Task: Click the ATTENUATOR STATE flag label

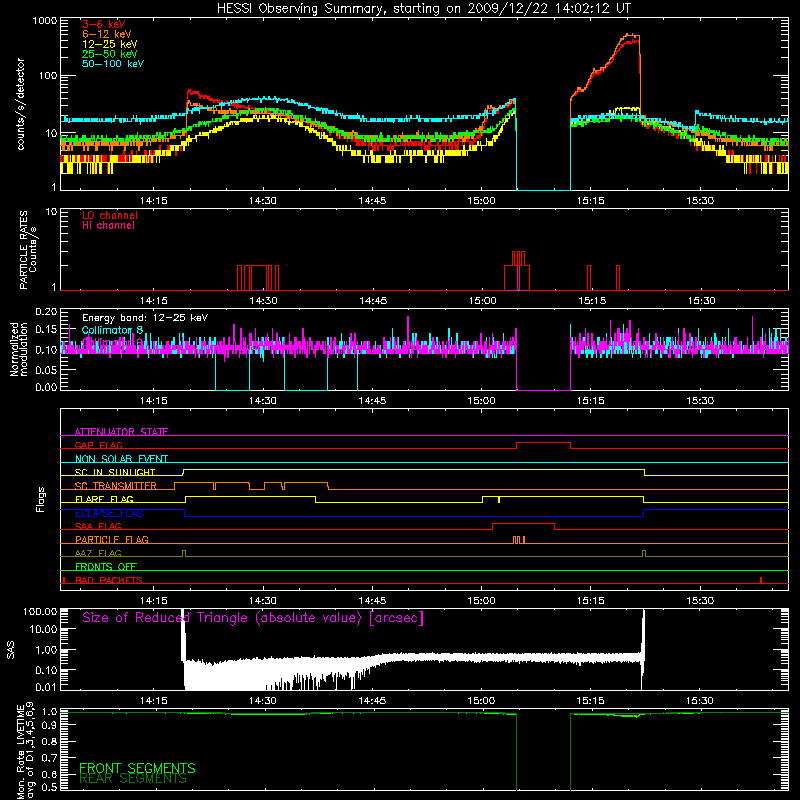Action: pyautogui.click(x=121, y=432)
